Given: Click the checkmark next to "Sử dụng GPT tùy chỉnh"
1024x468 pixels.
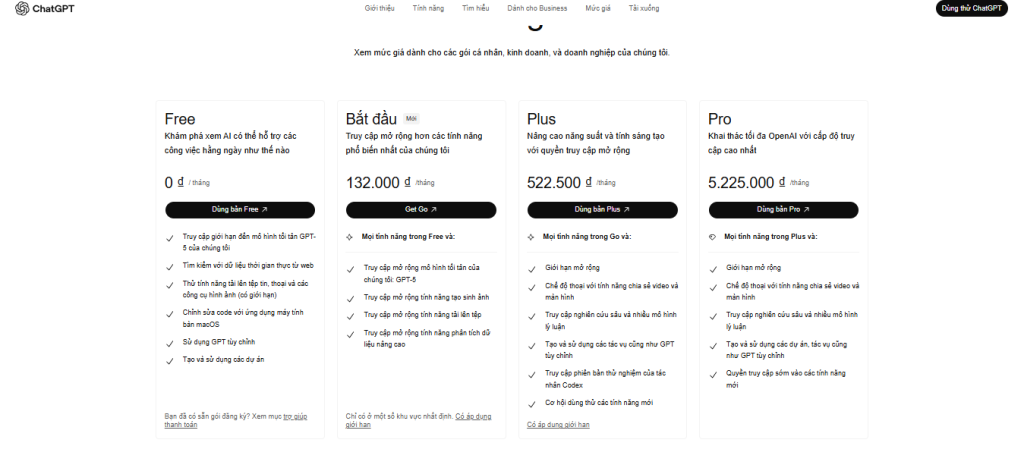Looking at the screenshot, I should [170, 343].
